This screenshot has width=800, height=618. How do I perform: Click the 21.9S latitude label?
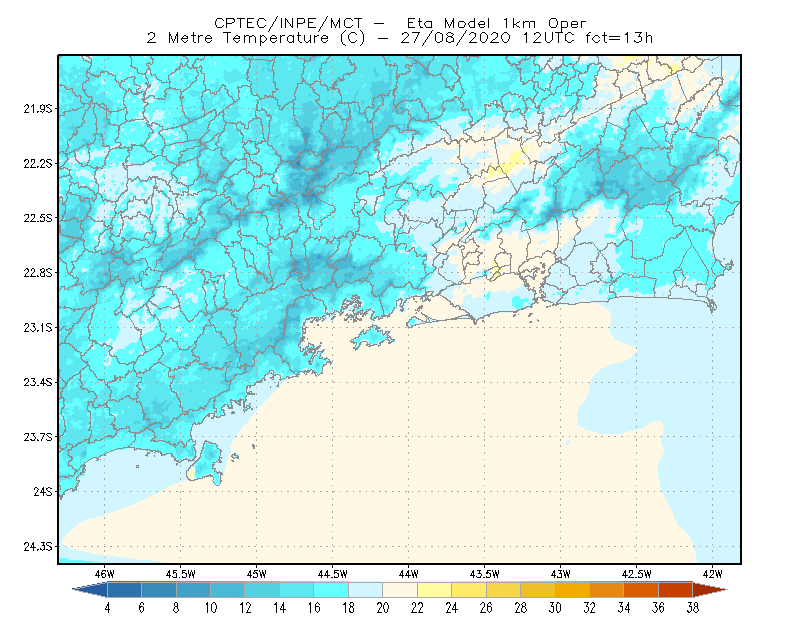(38, 109)
